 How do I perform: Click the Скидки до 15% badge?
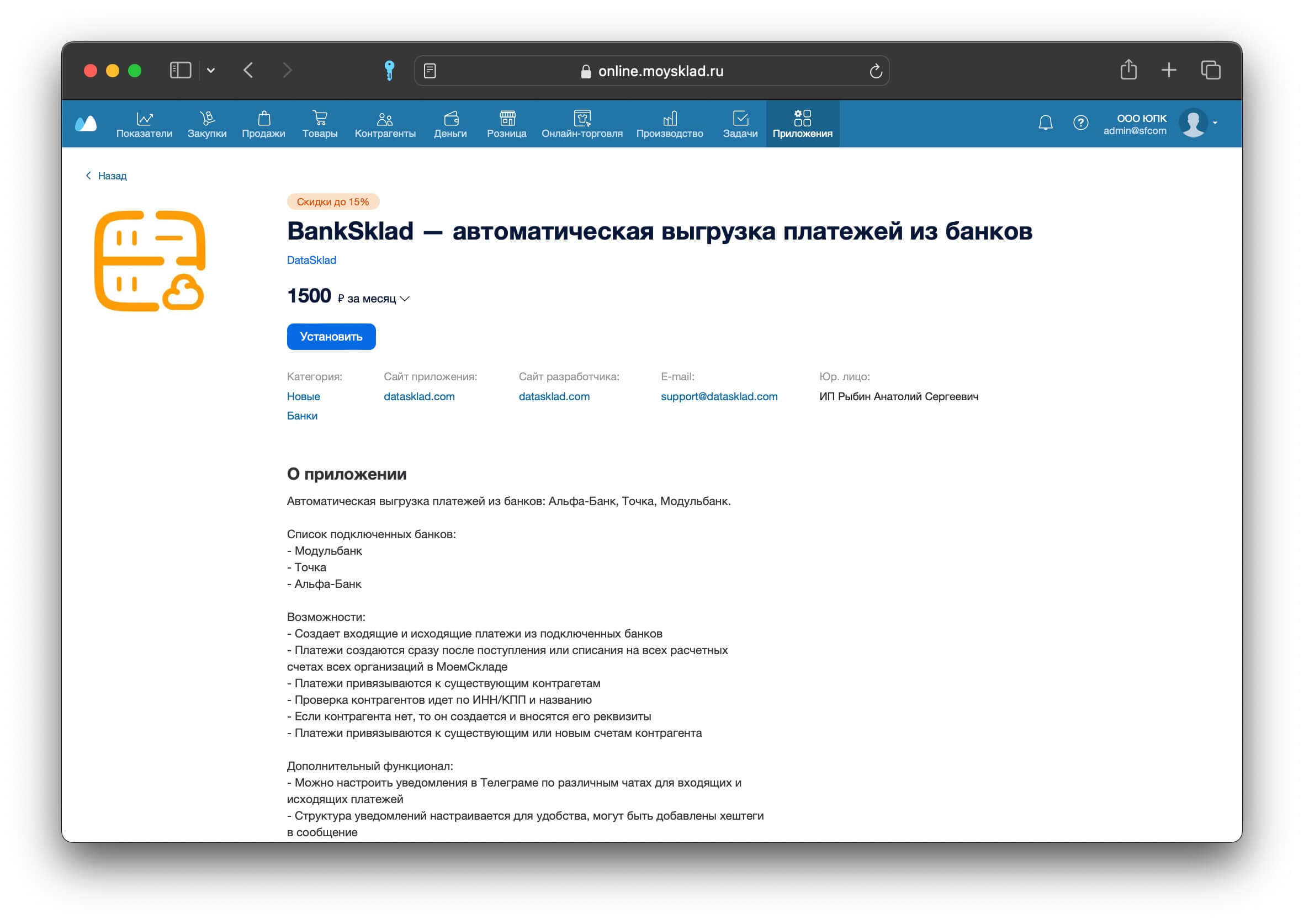point(332,201)
